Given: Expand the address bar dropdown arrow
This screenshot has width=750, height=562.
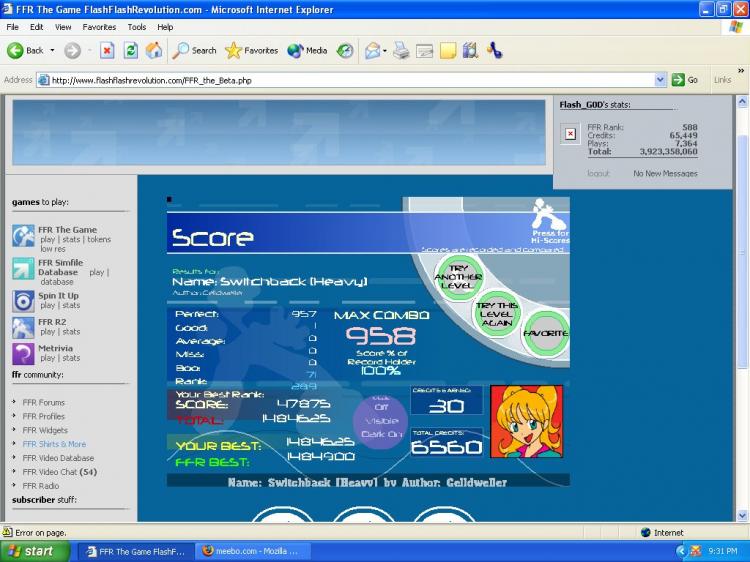Looking at the screenshot, I should (x=660, y=80).
